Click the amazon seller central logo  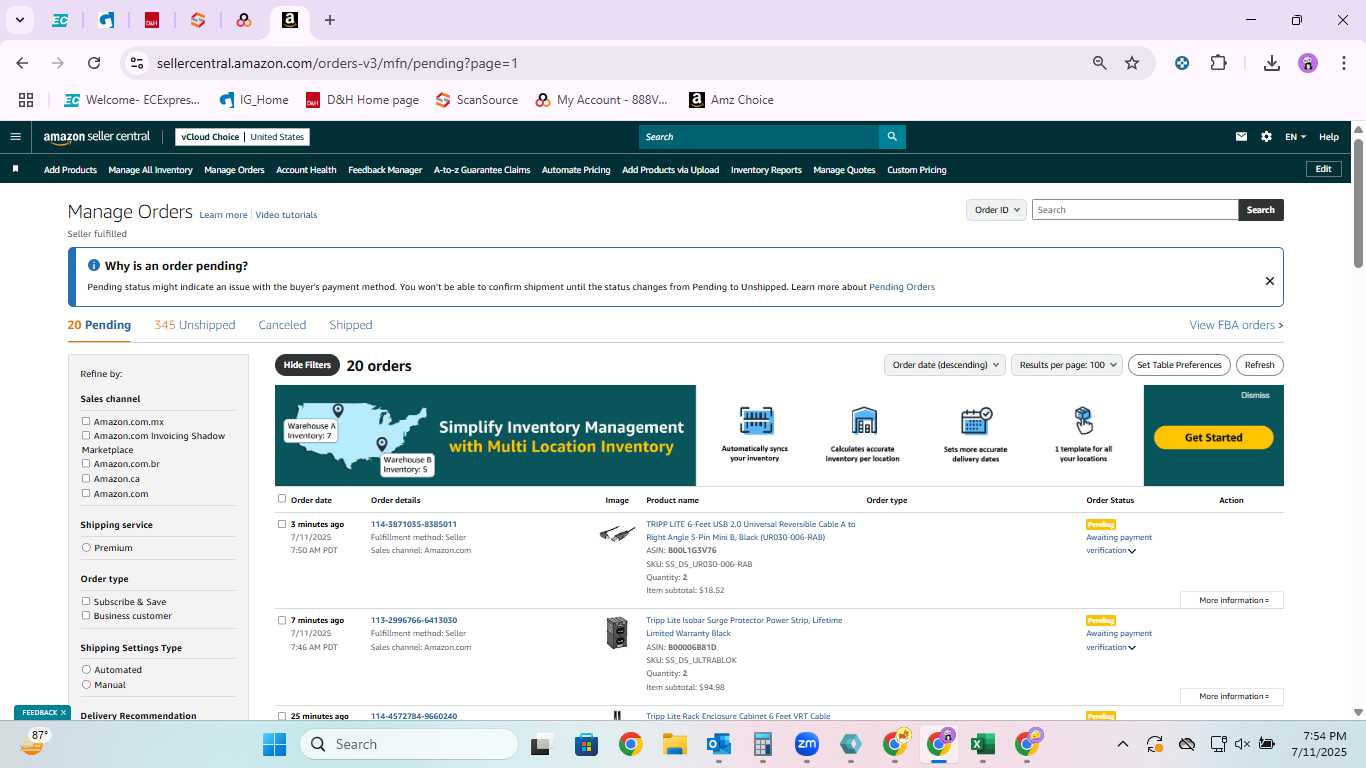[96, 137]
